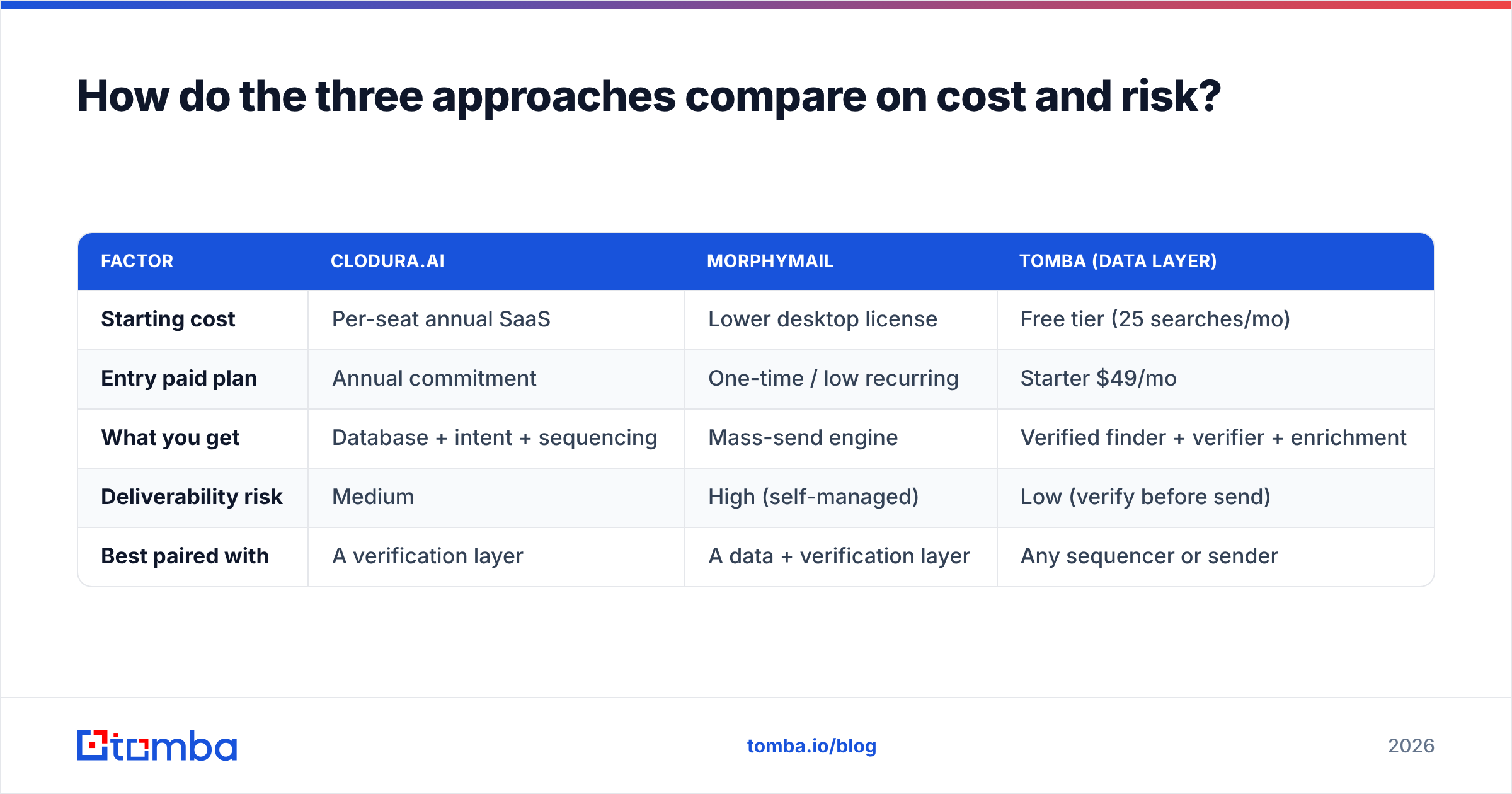This screenshot has width=1512, height=794.
Task: Click the slide title about cost and risk
Action: (x=649, y=96)
